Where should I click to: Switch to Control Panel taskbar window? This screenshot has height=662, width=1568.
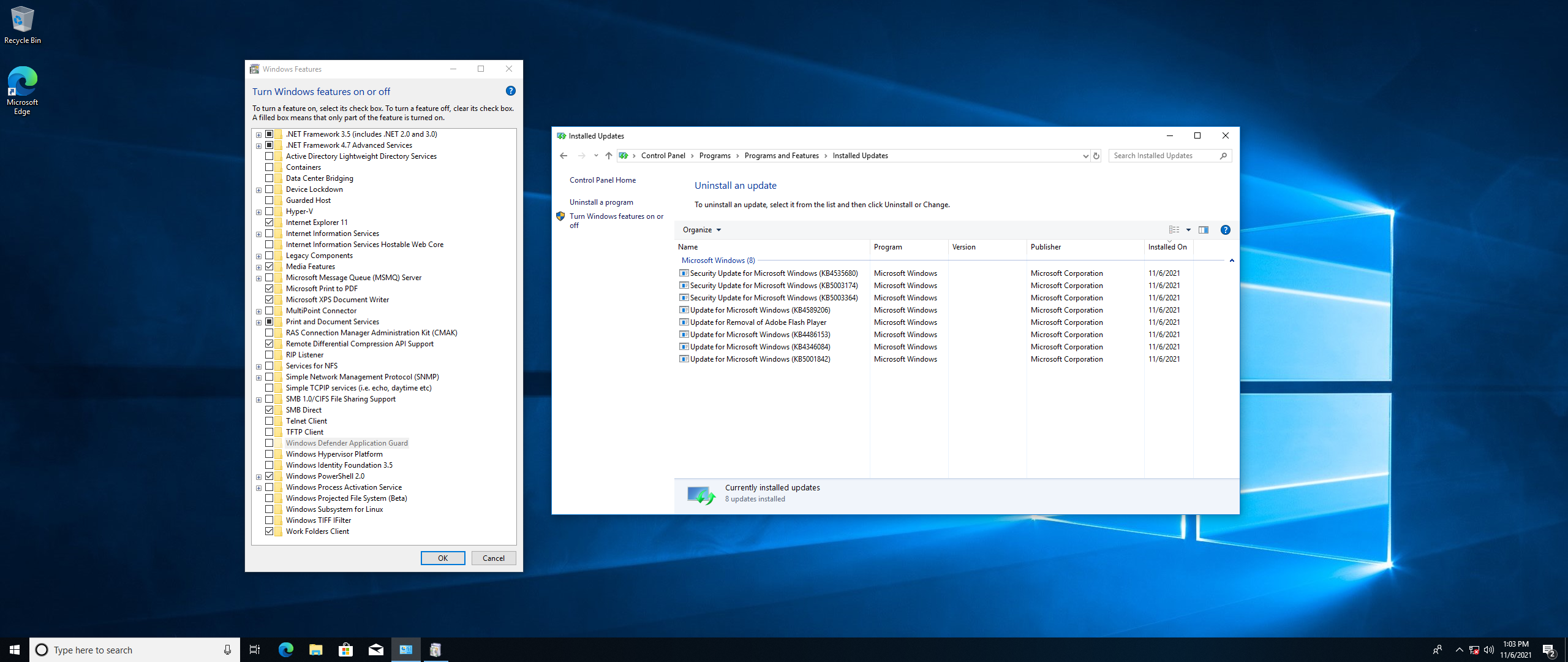click(405, 650)
